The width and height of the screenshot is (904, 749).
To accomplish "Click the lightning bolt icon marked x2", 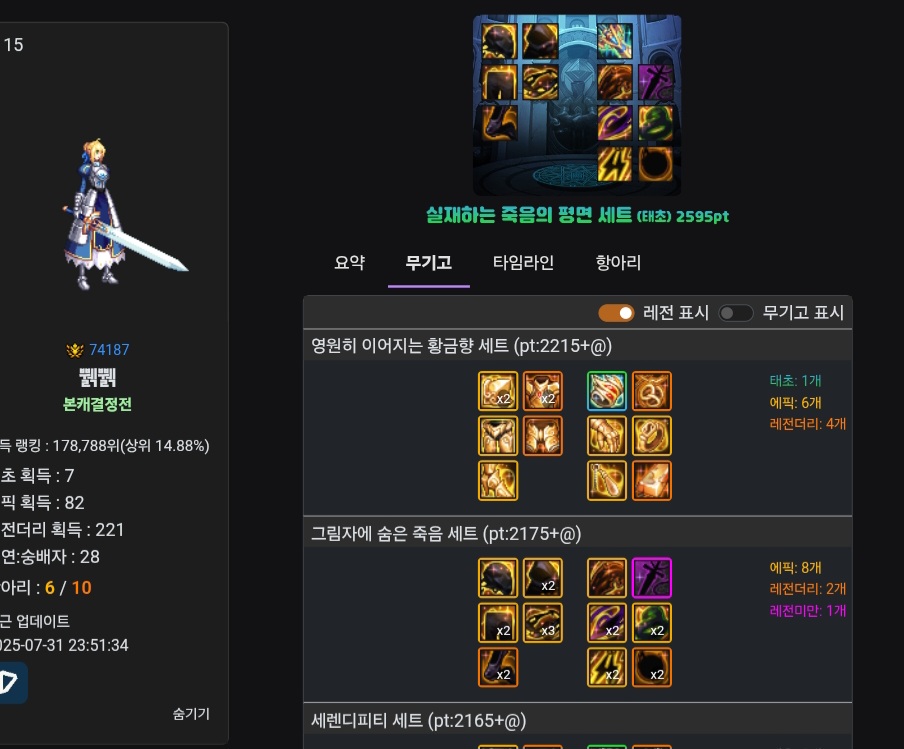I will click(x=607, y=667).
